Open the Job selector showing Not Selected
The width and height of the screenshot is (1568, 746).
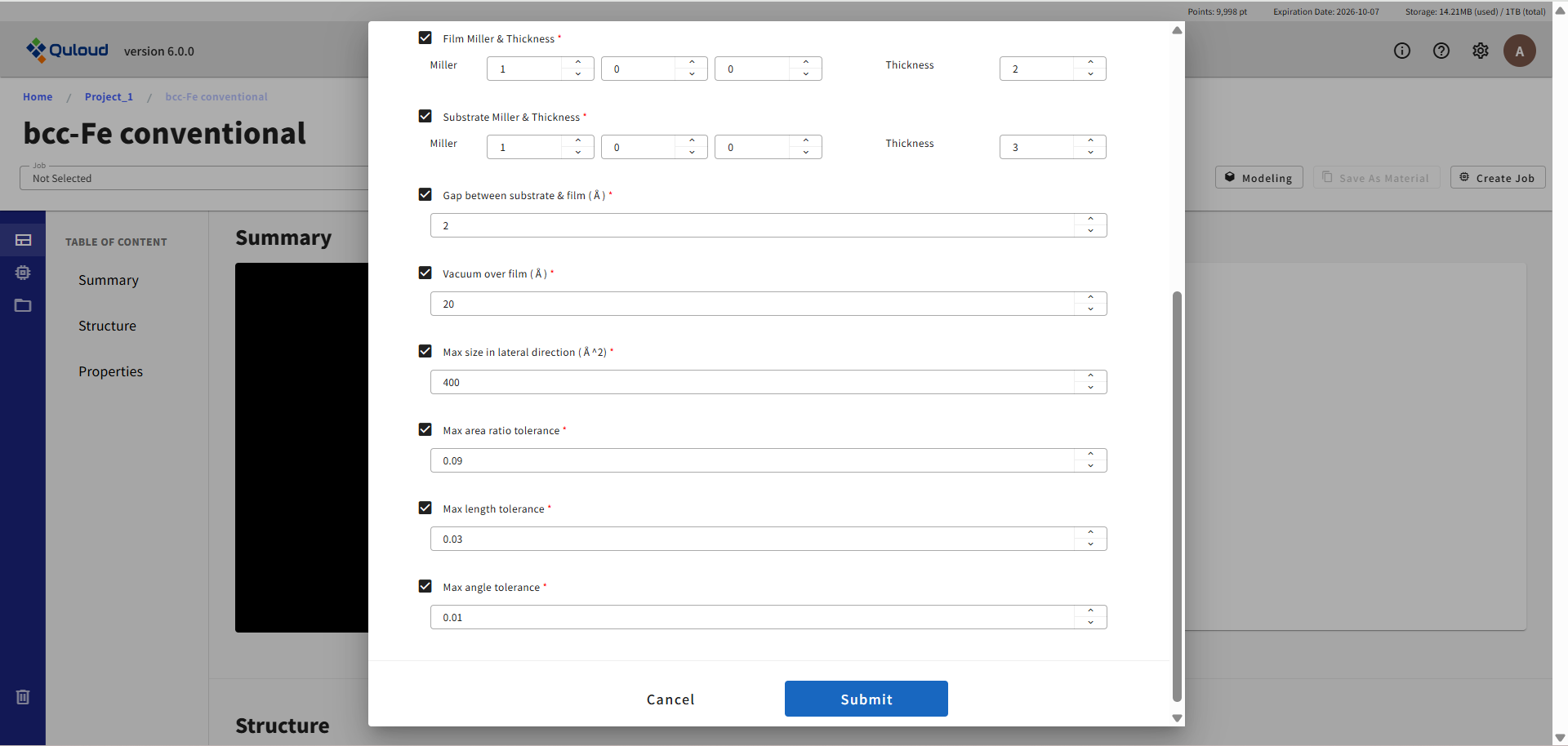click(196, 177)
